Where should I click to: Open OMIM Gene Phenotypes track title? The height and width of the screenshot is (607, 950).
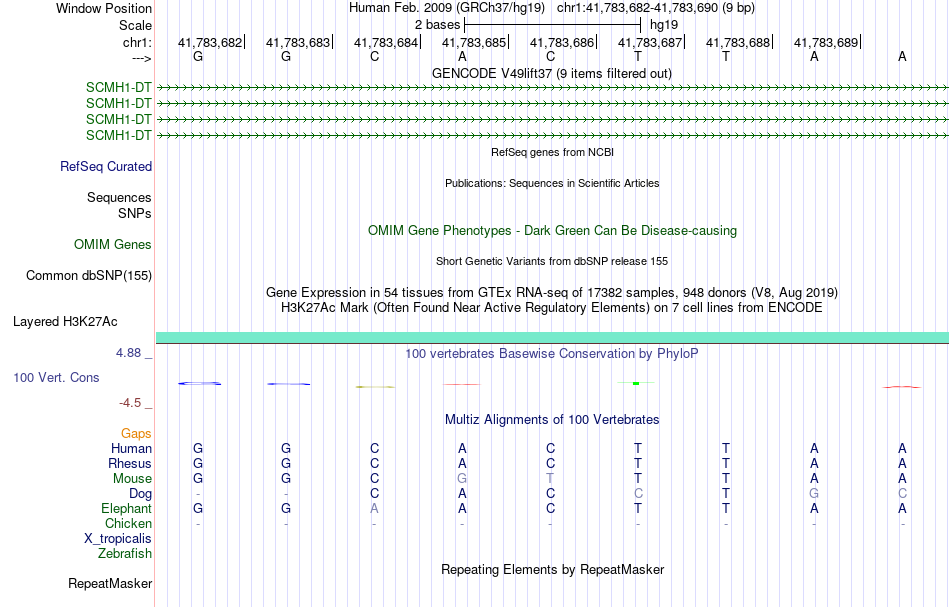click(x=552, y=230)
